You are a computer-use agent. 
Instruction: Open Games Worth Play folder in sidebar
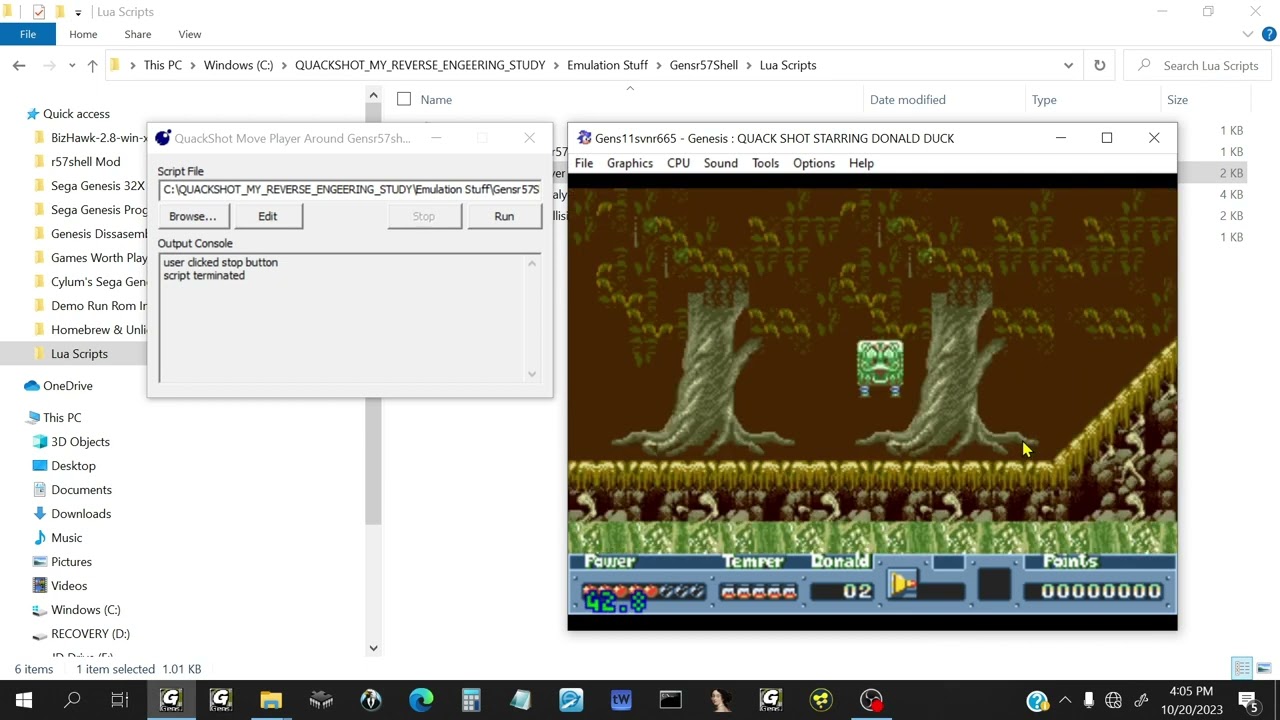[x=98, y=258]
